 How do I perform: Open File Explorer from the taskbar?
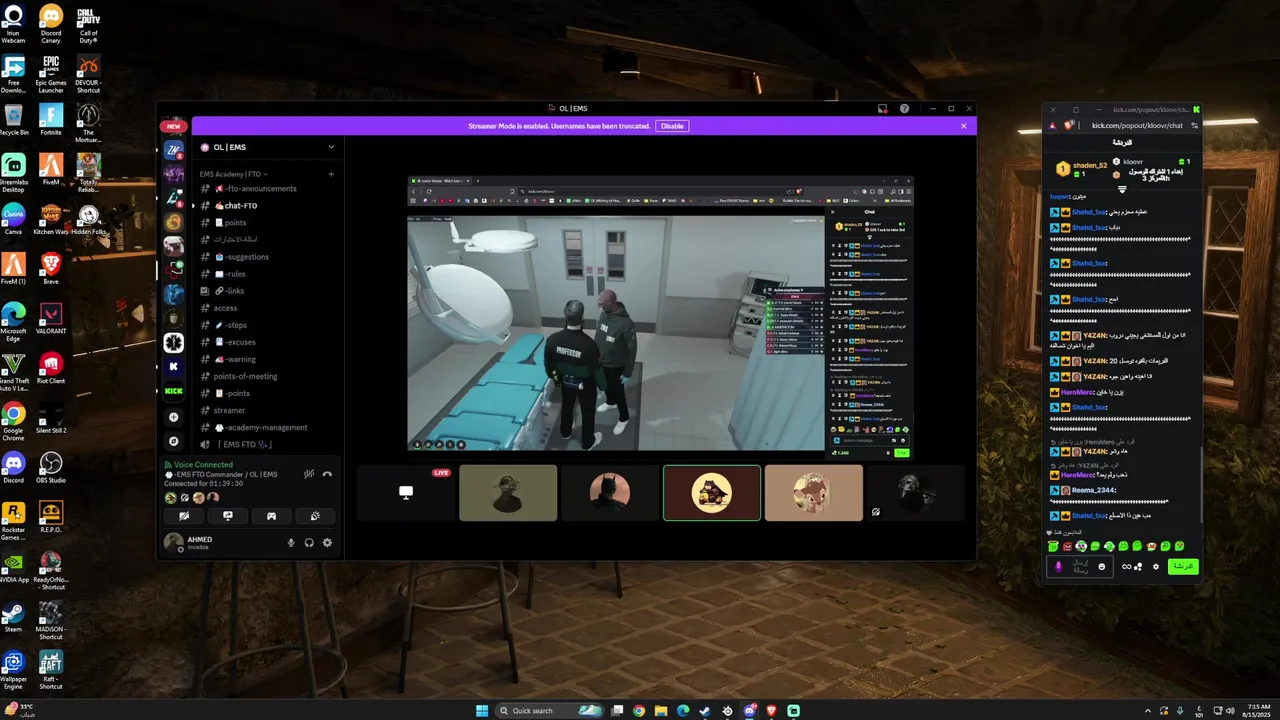click(x=661, y=711)
